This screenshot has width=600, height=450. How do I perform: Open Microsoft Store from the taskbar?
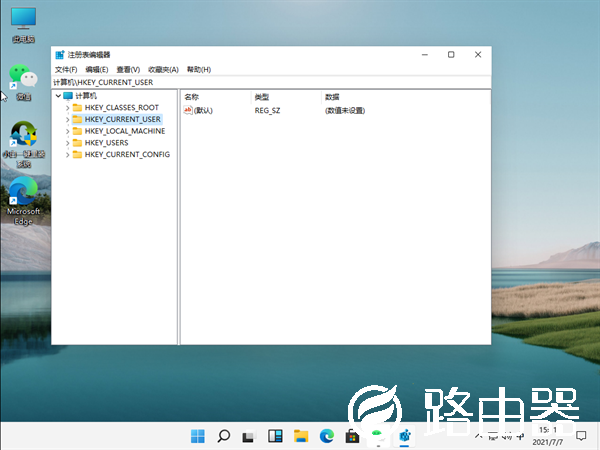point(352,436)
